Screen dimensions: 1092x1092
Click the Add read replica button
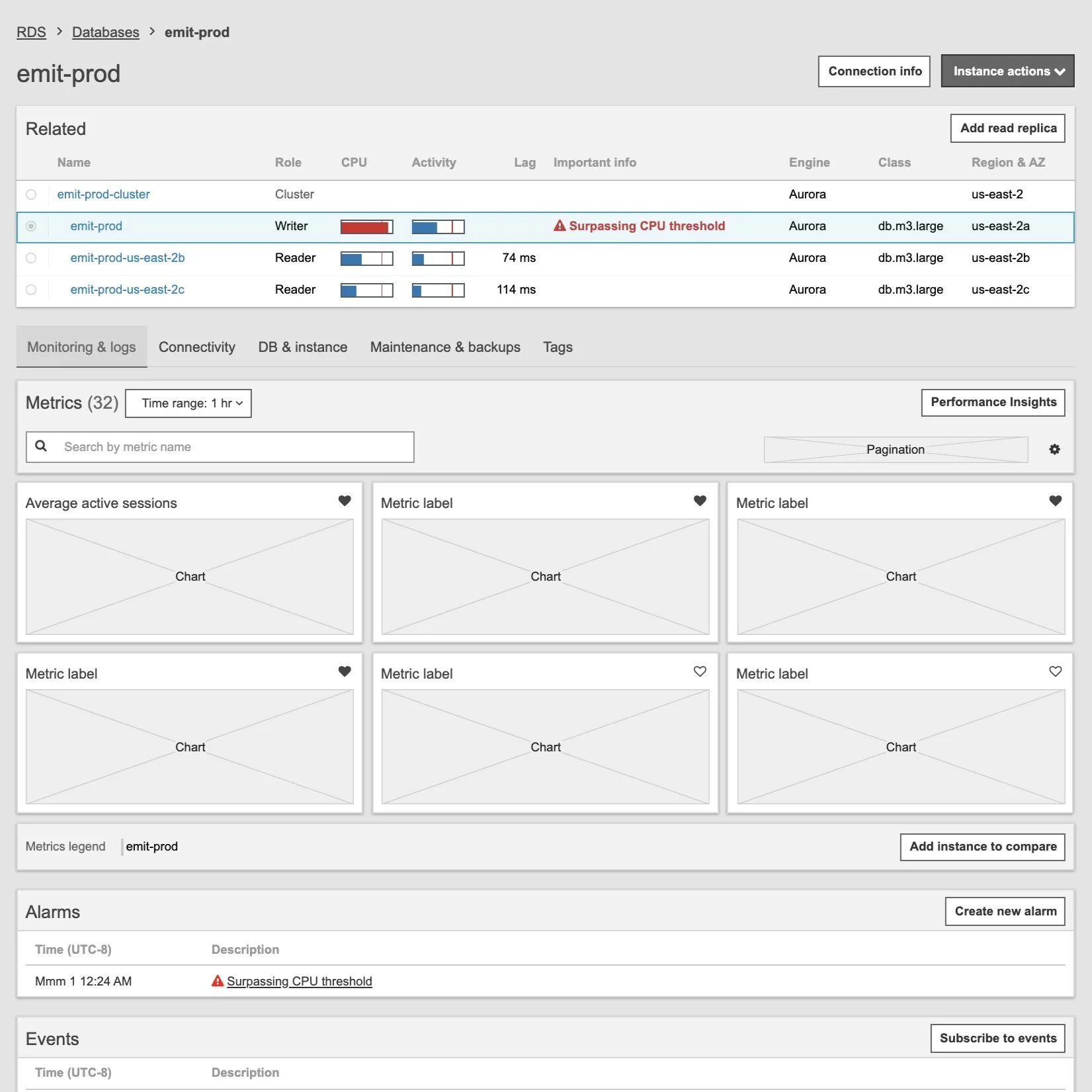pos(1007,128)
